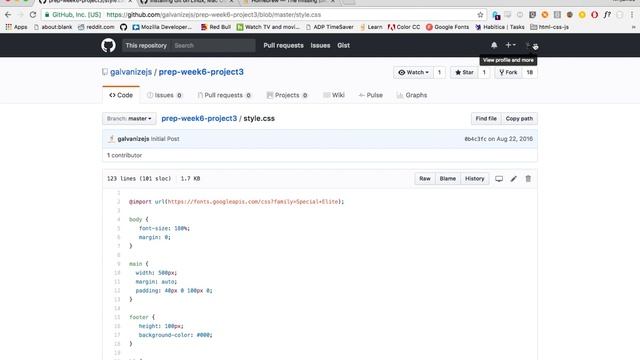Click the stargazers count next to Star
The width and height of the screenshot is (640, 360).
tap(484, 72)
